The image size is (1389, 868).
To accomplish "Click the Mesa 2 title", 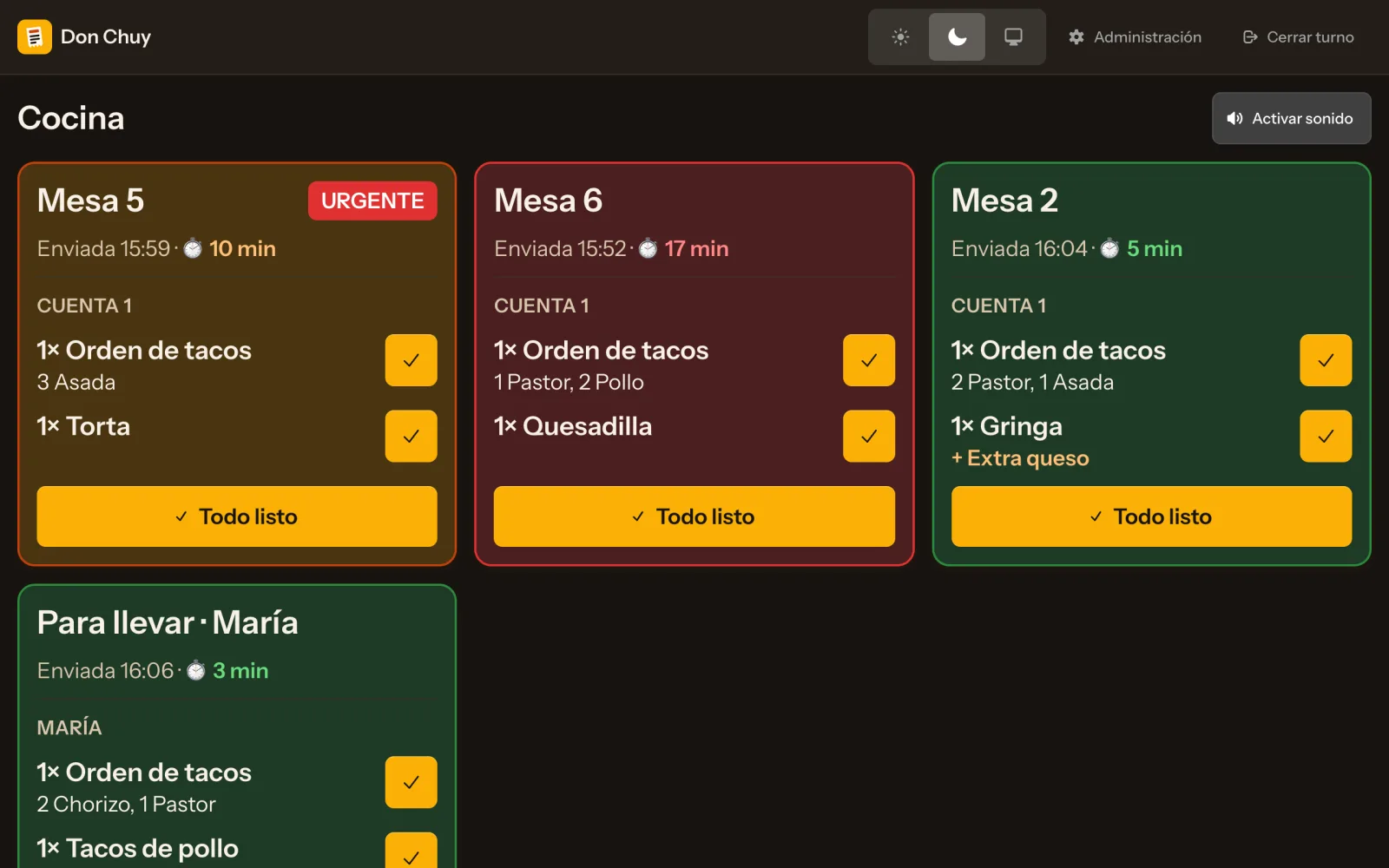I will [x=1004, y=201].
